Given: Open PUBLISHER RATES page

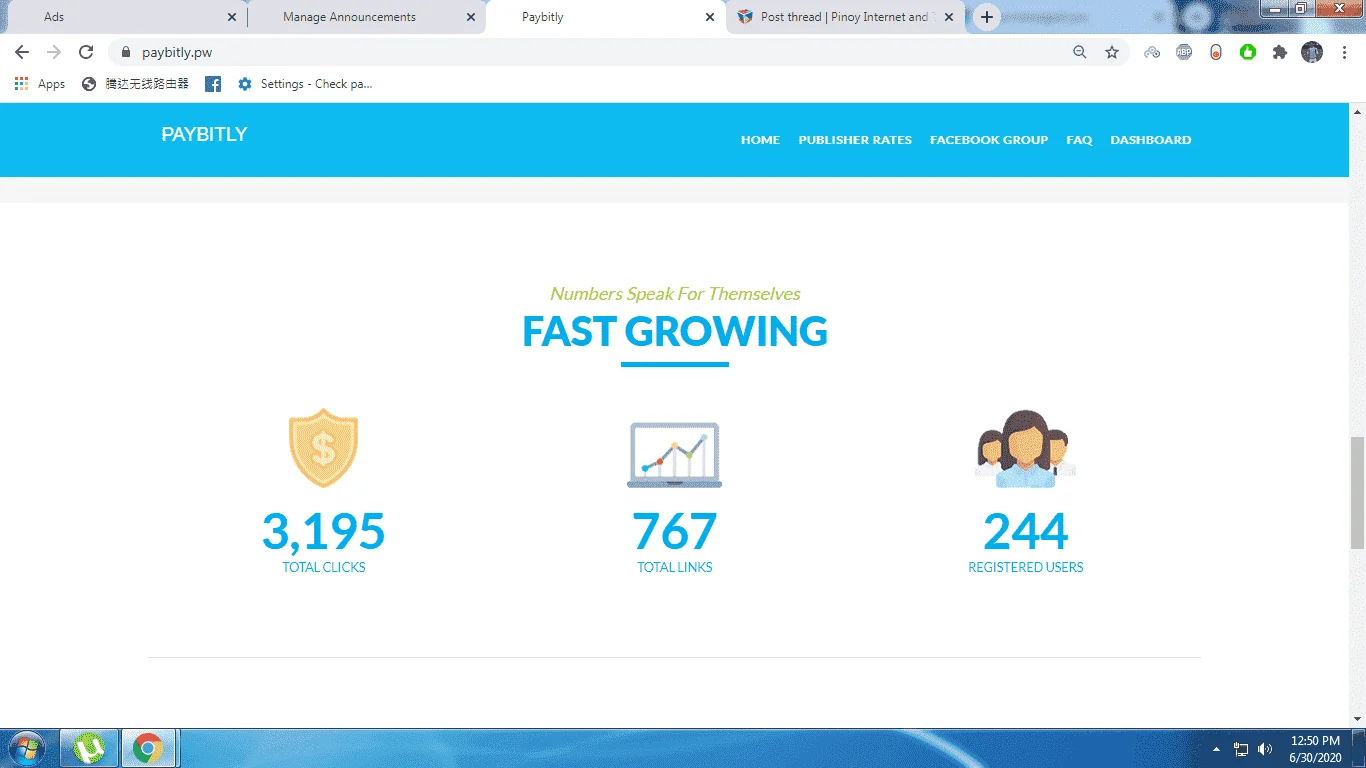Looking at the screenshot, I should pyautogui.click(x=855, y=140).
